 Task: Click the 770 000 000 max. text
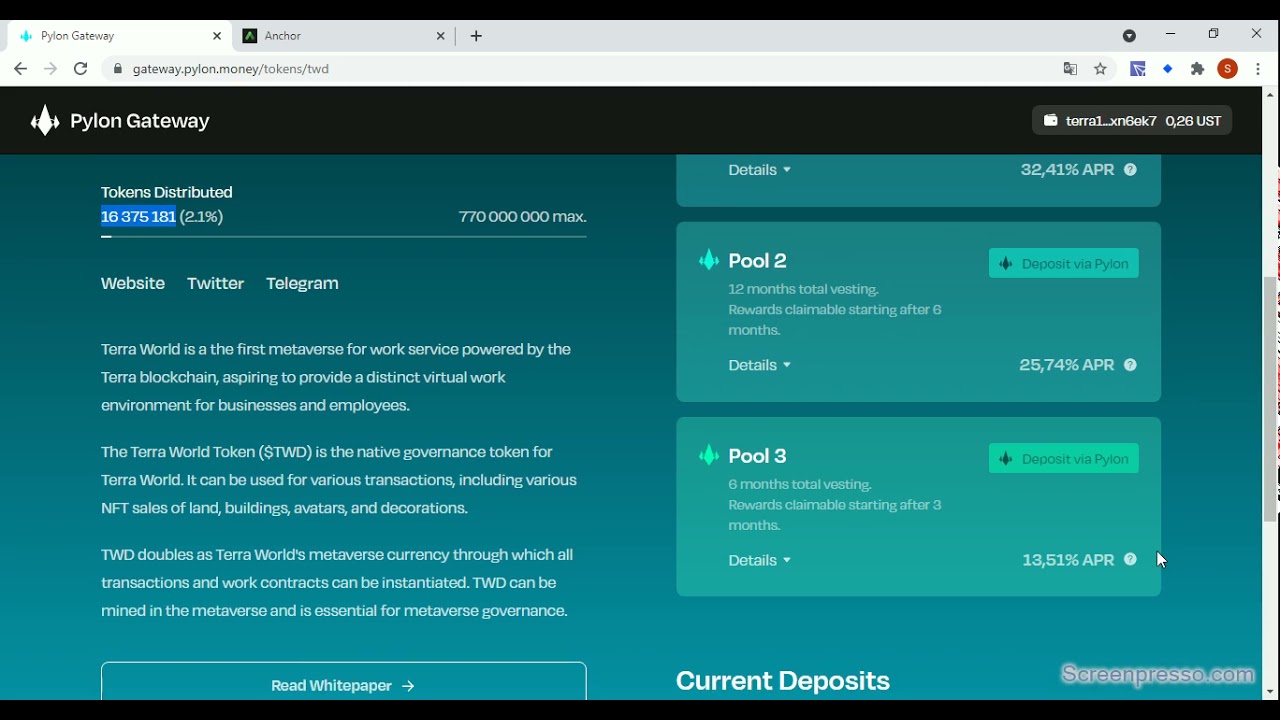(523, 217)
